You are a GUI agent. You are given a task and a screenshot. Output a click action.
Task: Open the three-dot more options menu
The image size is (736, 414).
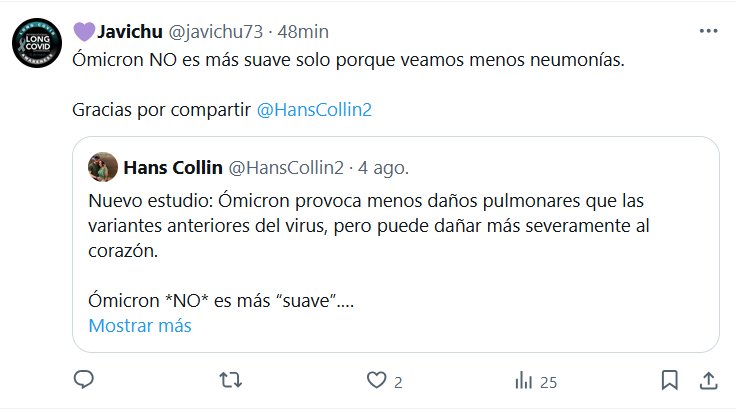pyautogui.click(x=708, y=32)
